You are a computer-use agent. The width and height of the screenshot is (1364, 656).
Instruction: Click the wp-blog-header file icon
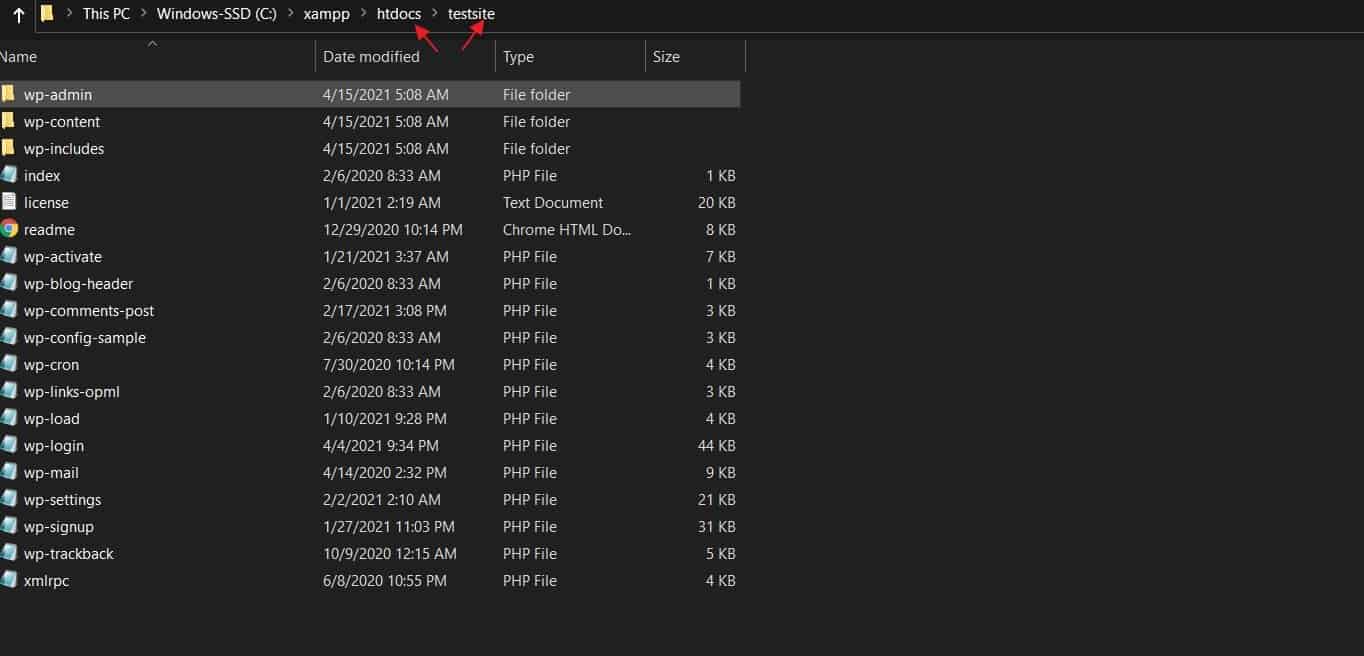coord(8,283)
